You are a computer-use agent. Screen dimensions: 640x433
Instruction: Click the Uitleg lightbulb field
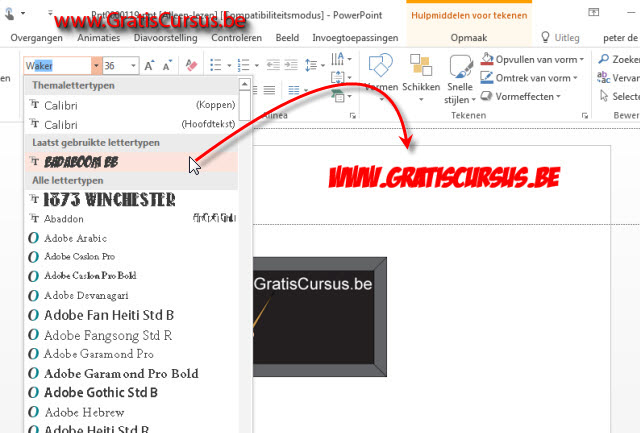point(560,38)
